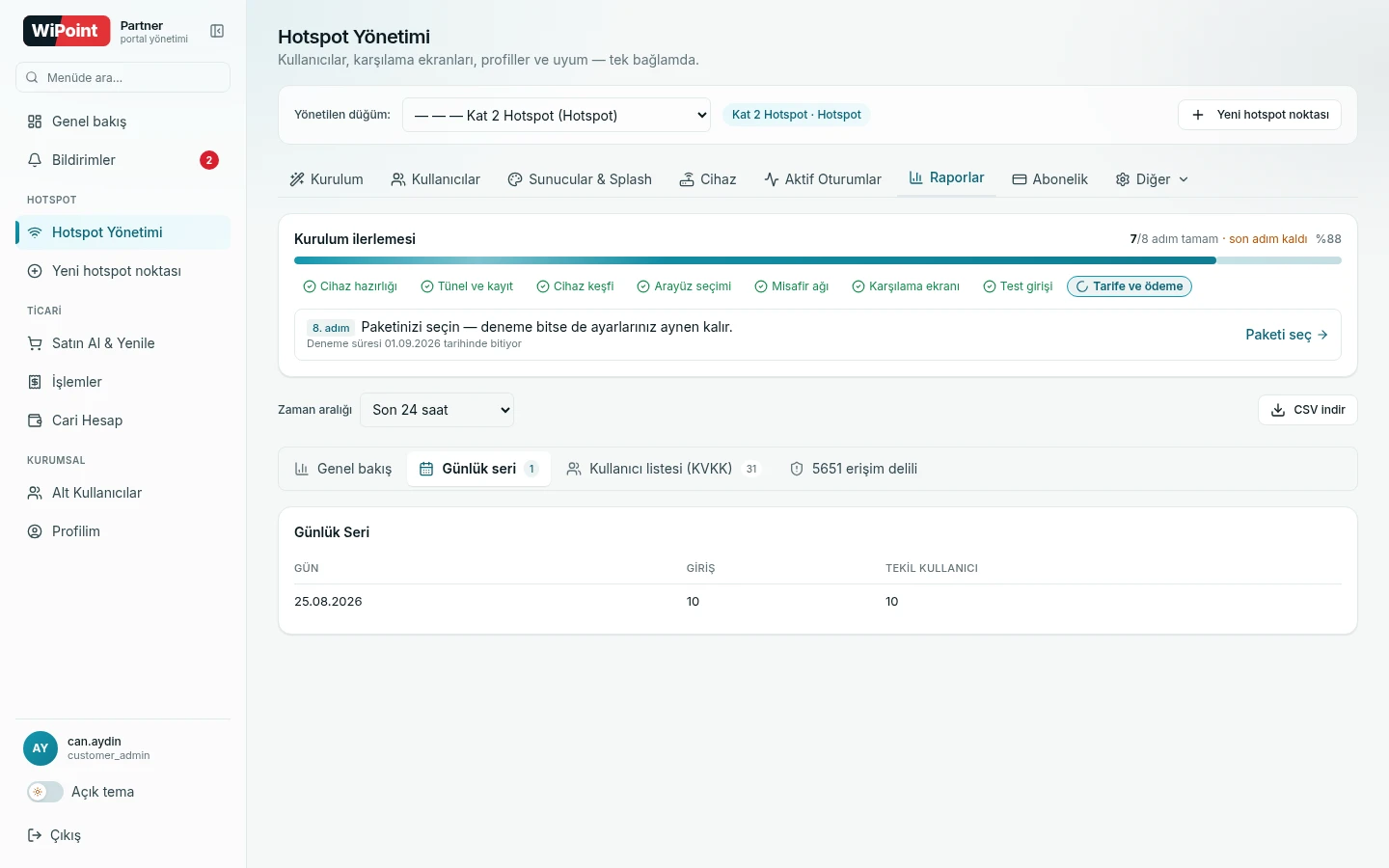The width and height of the screenshot is (1389, 868).
Task: Click the Profilim user icon
Action: point(35,531)
